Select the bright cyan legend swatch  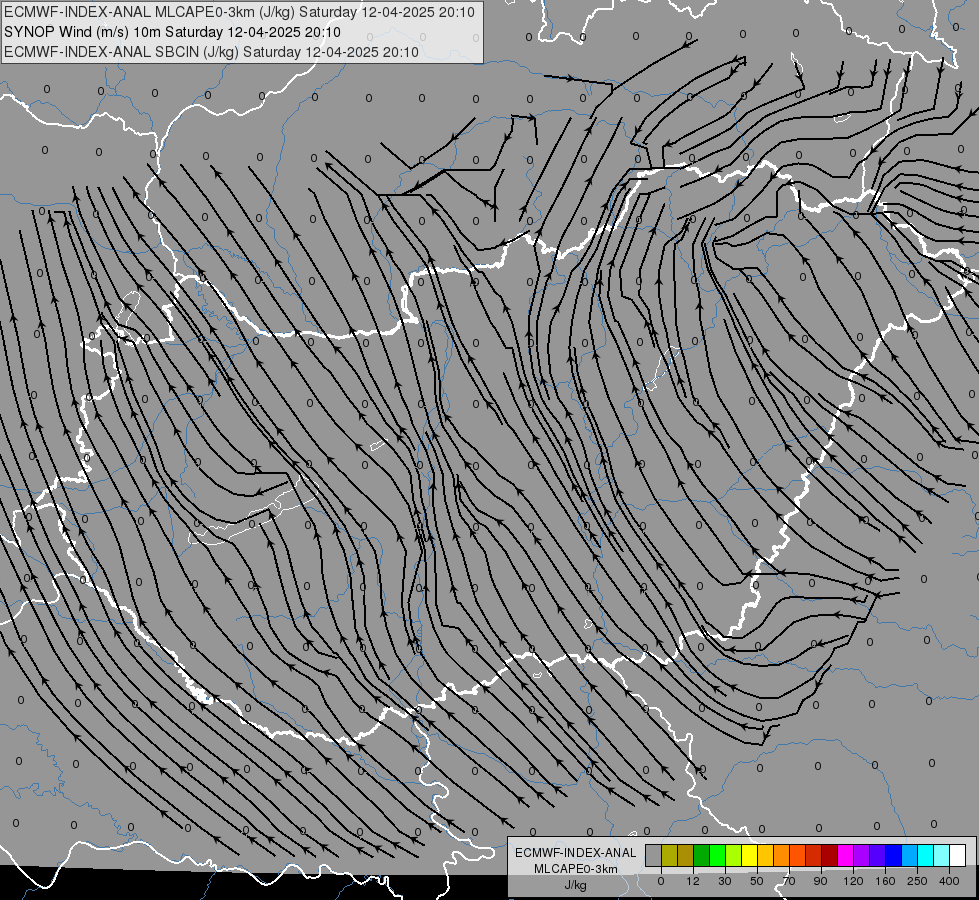925,855
